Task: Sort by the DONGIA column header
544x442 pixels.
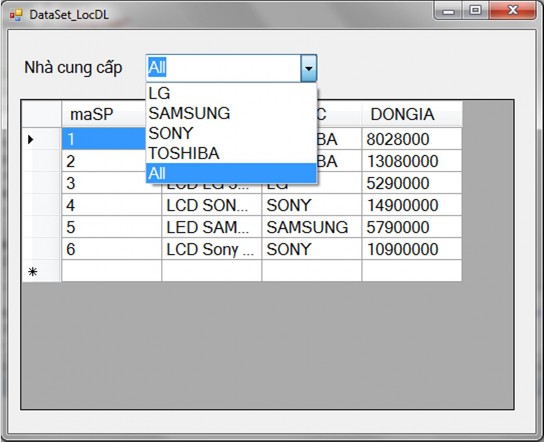Action: [412, 114]
